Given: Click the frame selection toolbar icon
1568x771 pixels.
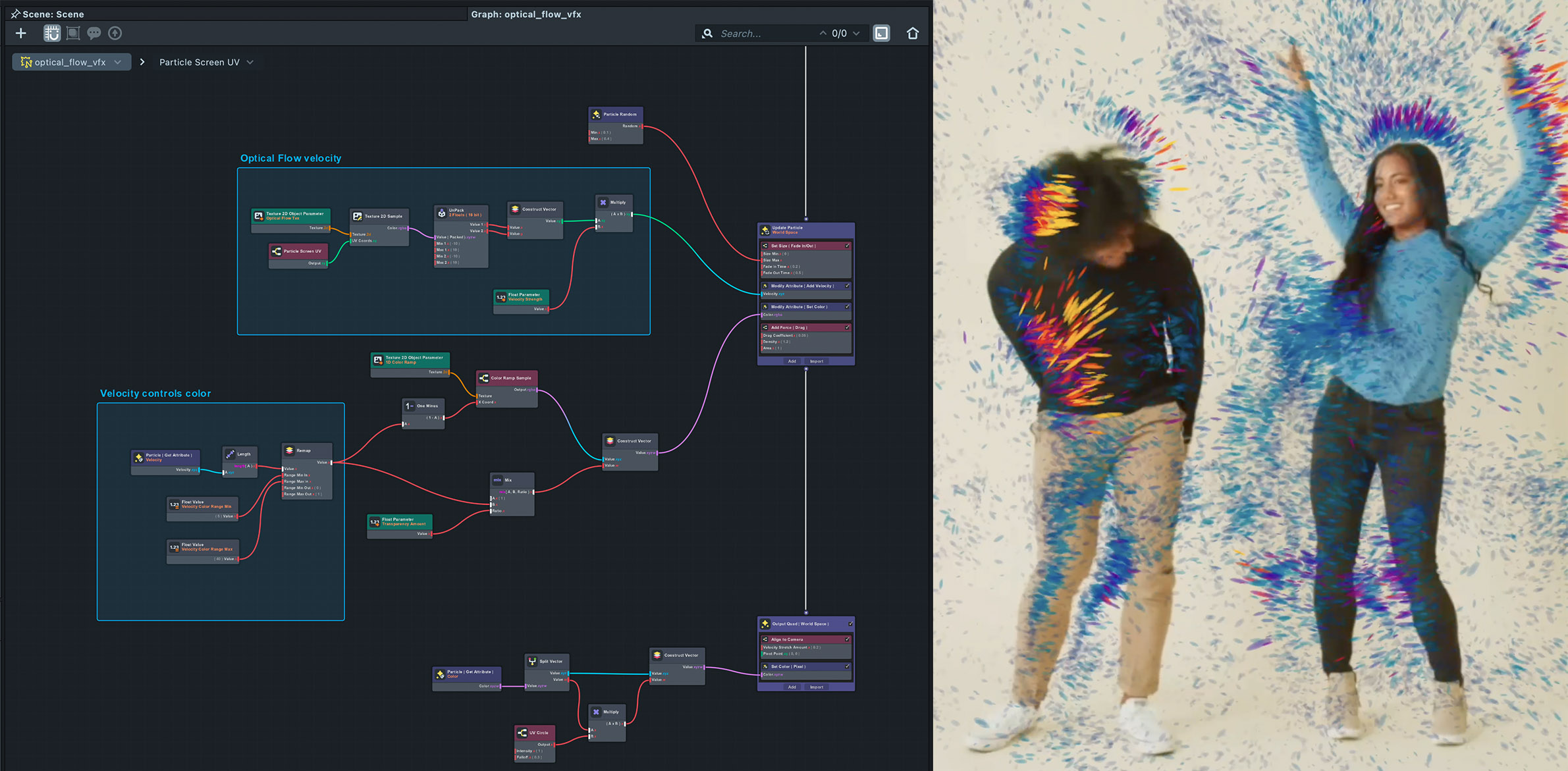Looking at the screenshot, I should [73, 33].
